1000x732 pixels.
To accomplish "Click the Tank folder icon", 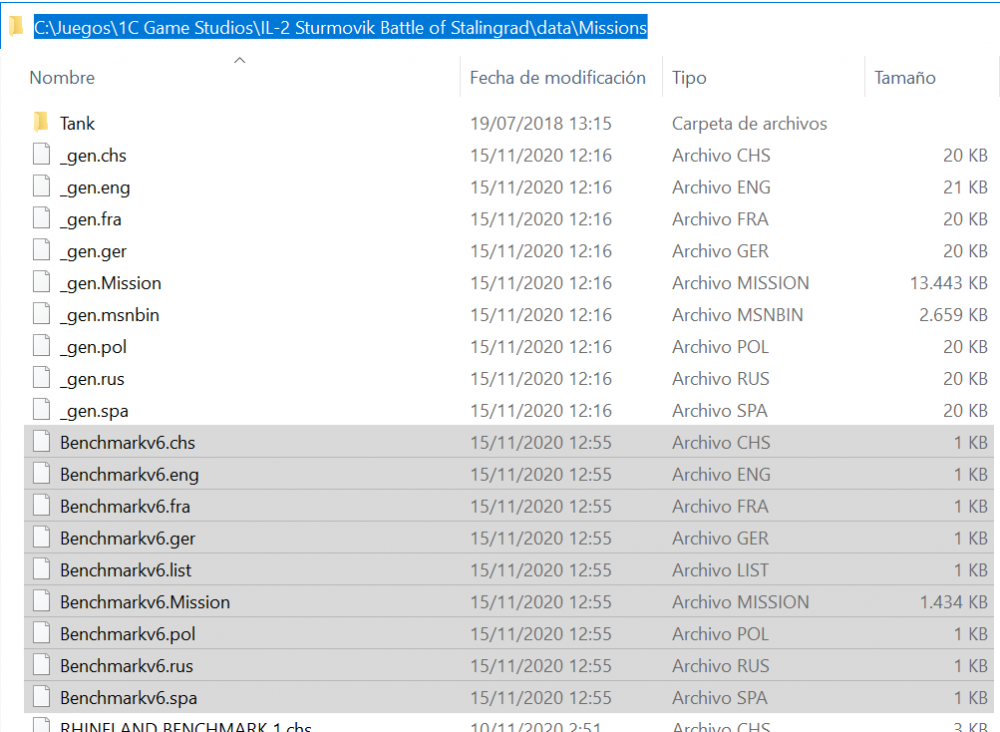I will click(41, 123).
